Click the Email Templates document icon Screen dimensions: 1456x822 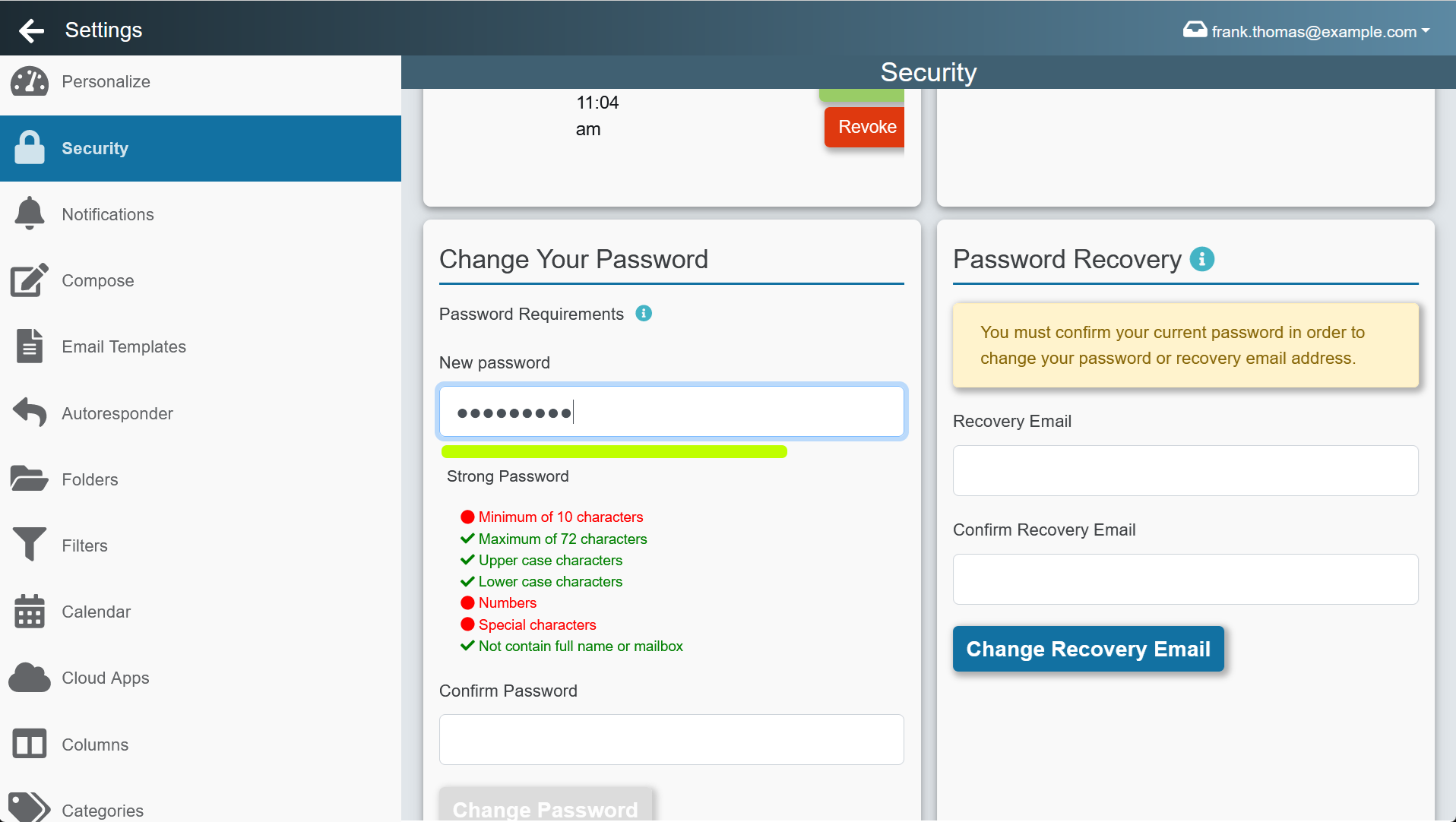pyautogui.click(x=29, y=346)
